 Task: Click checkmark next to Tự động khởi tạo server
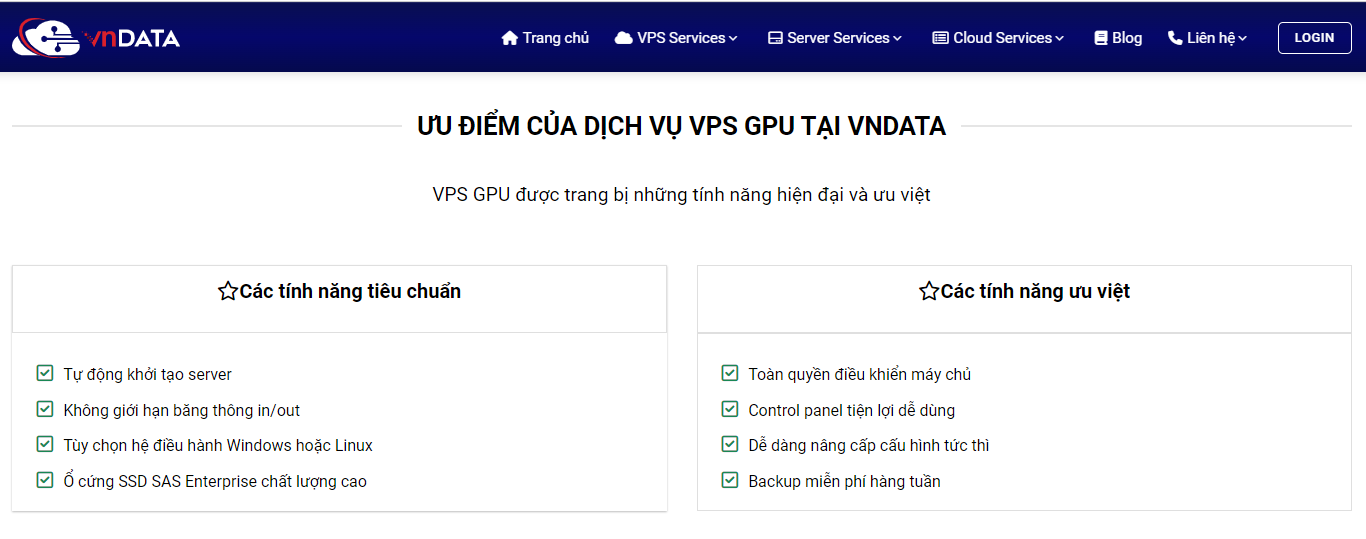click(45, 373)
